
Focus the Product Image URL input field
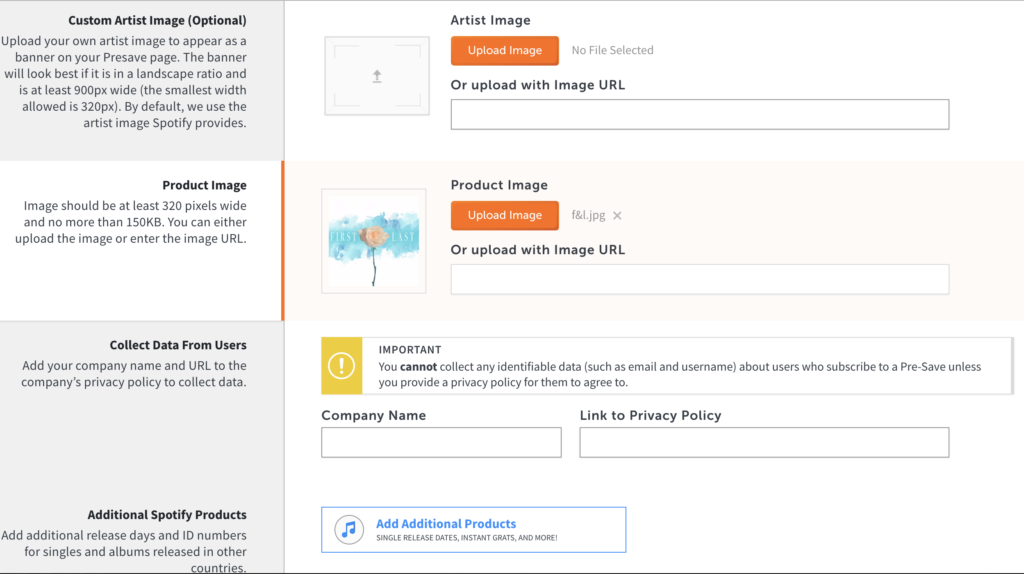699,279
